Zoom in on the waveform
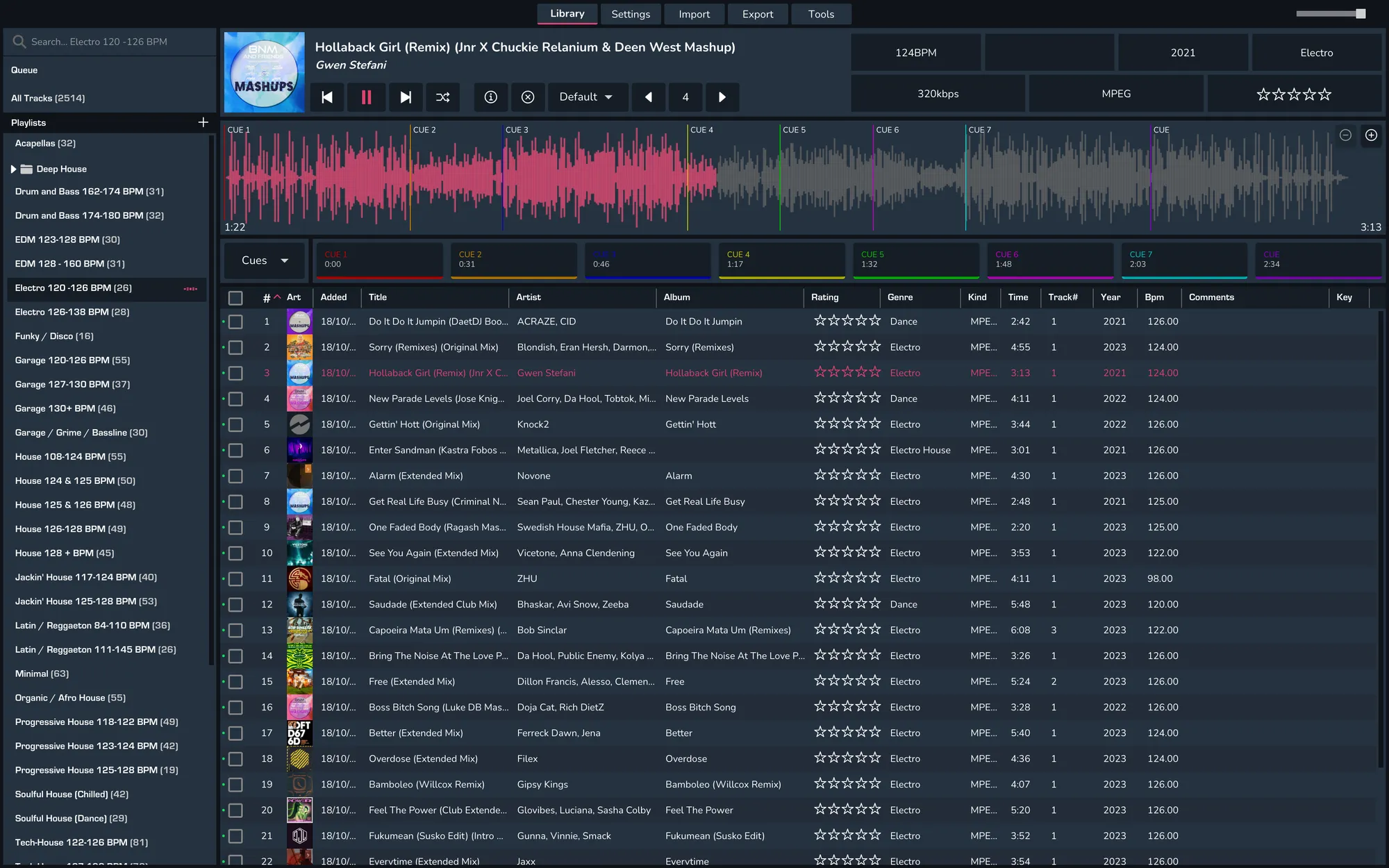 pos(1371,135)
